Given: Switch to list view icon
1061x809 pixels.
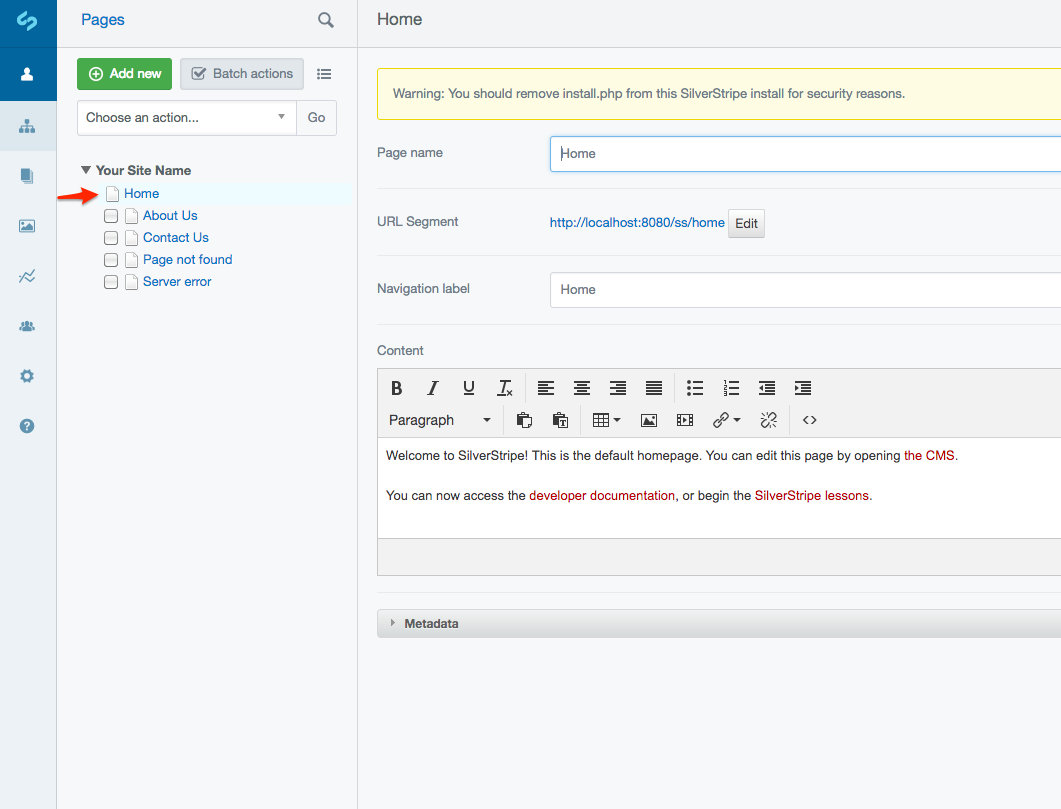Looking at the screenshot, I should pos(324,74).
